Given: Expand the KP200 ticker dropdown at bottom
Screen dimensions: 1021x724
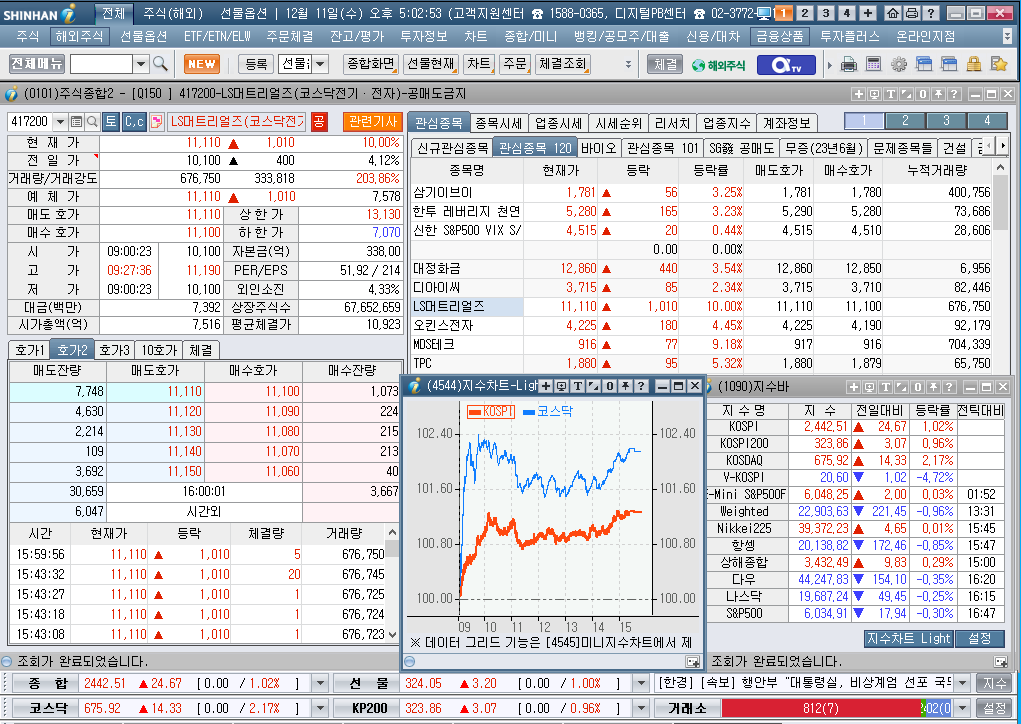Looking at the screenshot, I should [x=641, y=708].
